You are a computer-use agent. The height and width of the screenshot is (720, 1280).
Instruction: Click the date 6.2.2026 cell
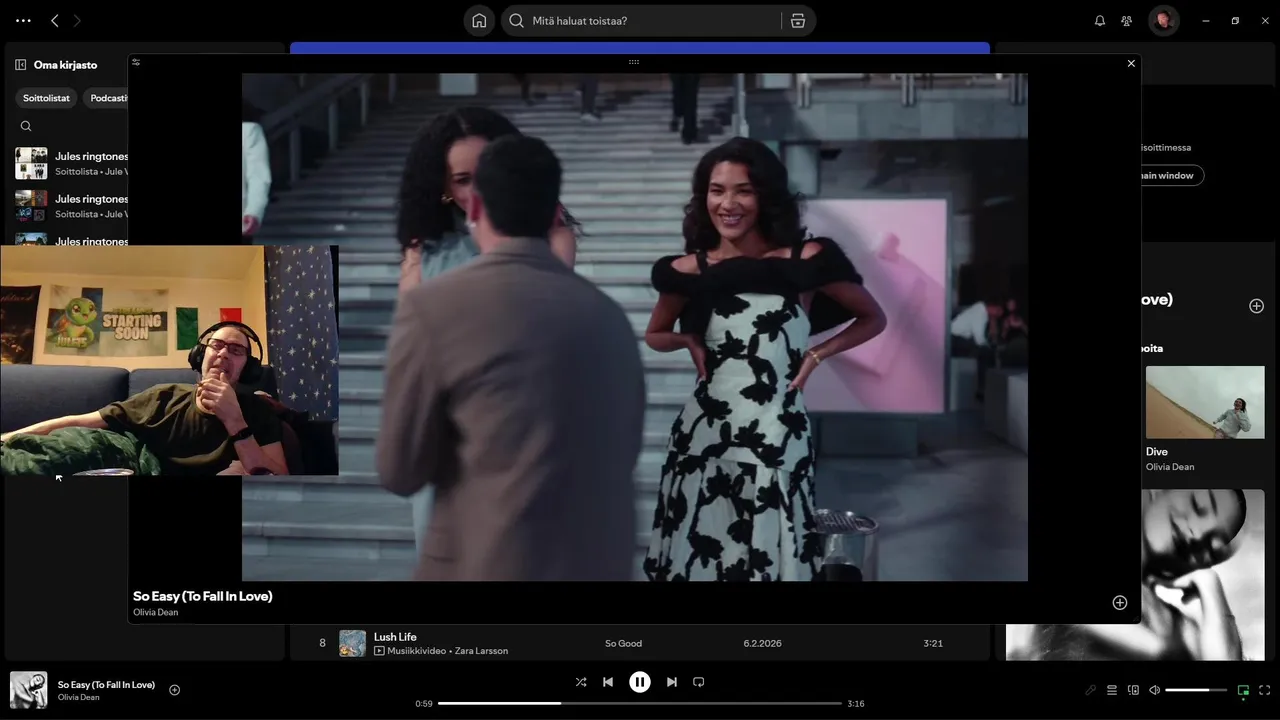tap(764, 643)
